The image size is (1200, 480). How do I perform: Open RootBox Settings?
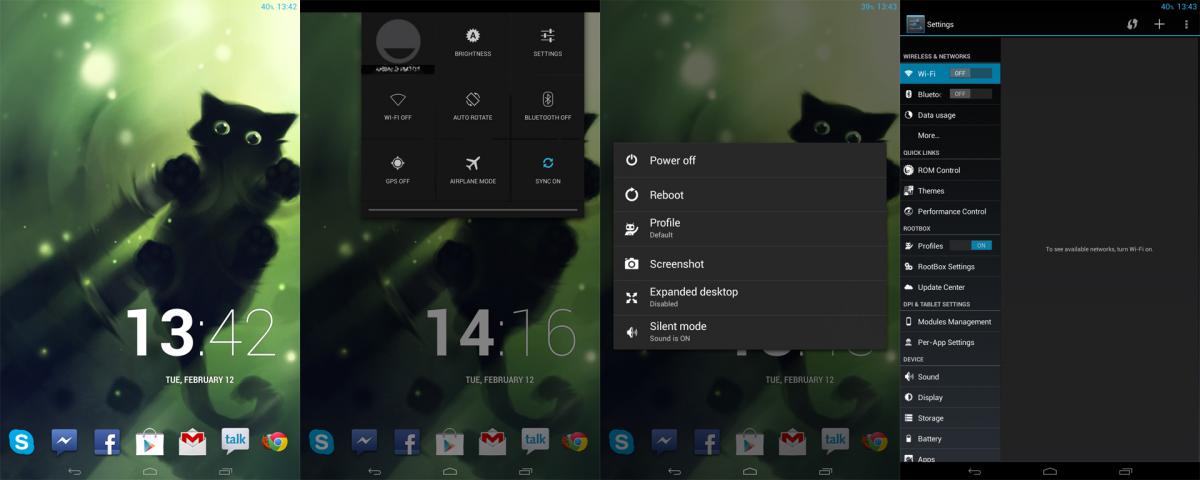(x=950, y=267)
